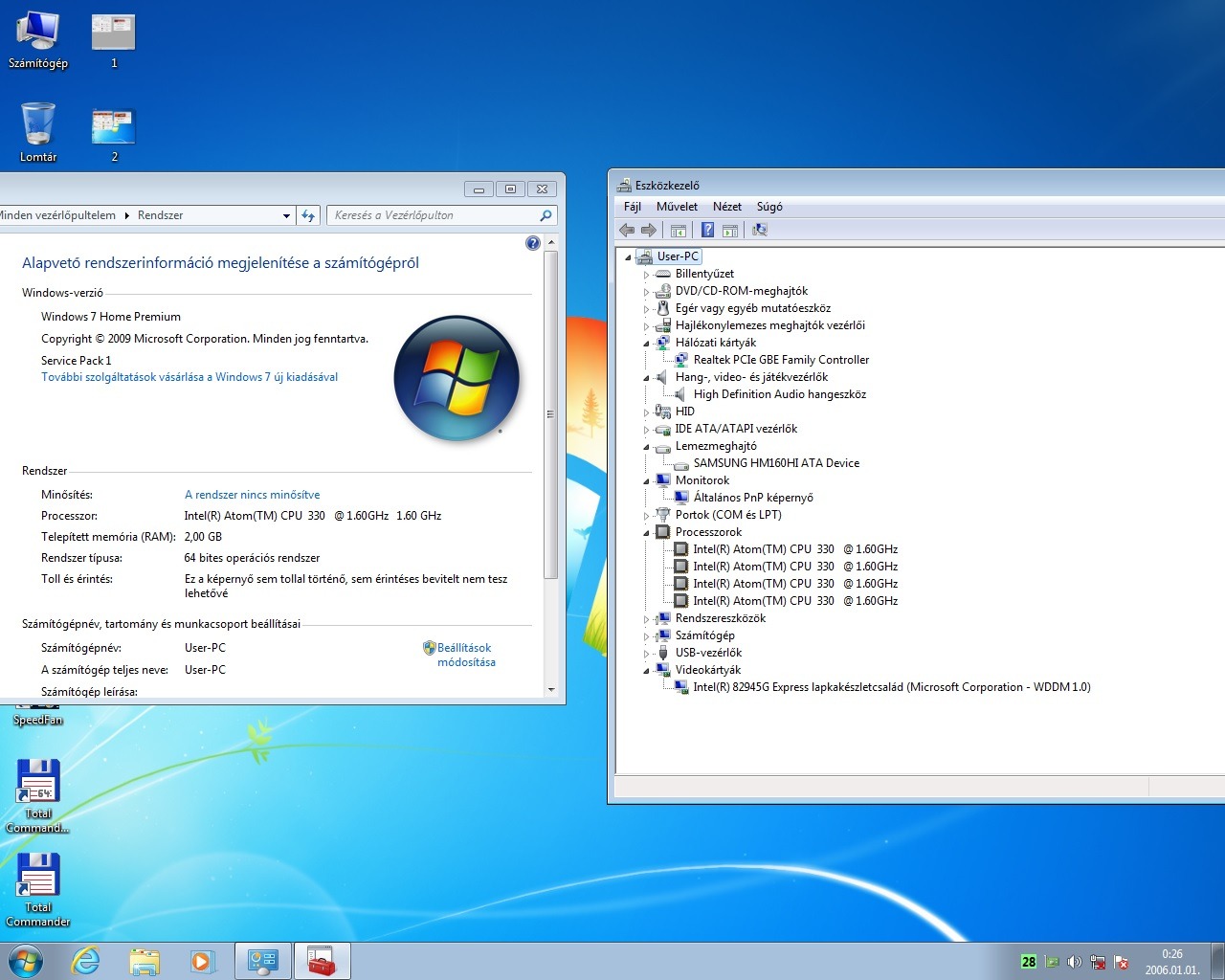Viewport: 1225px width, 980px height.
Task: Select High Definition Audio hangeszköz
Action: (x=779, y=394)
